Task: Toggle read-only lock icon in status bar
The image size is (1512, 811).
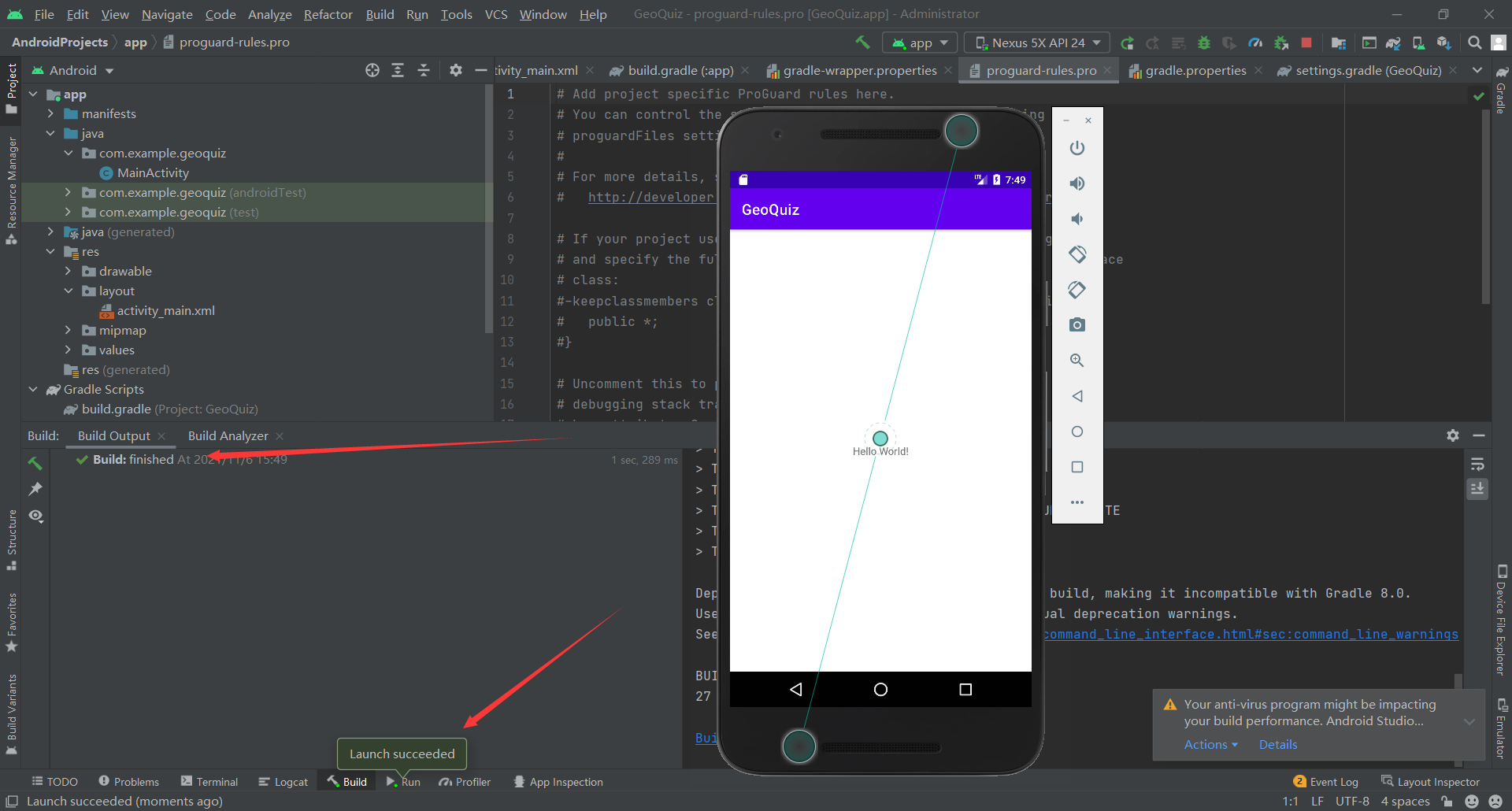Action: [x=1447, y=802]
